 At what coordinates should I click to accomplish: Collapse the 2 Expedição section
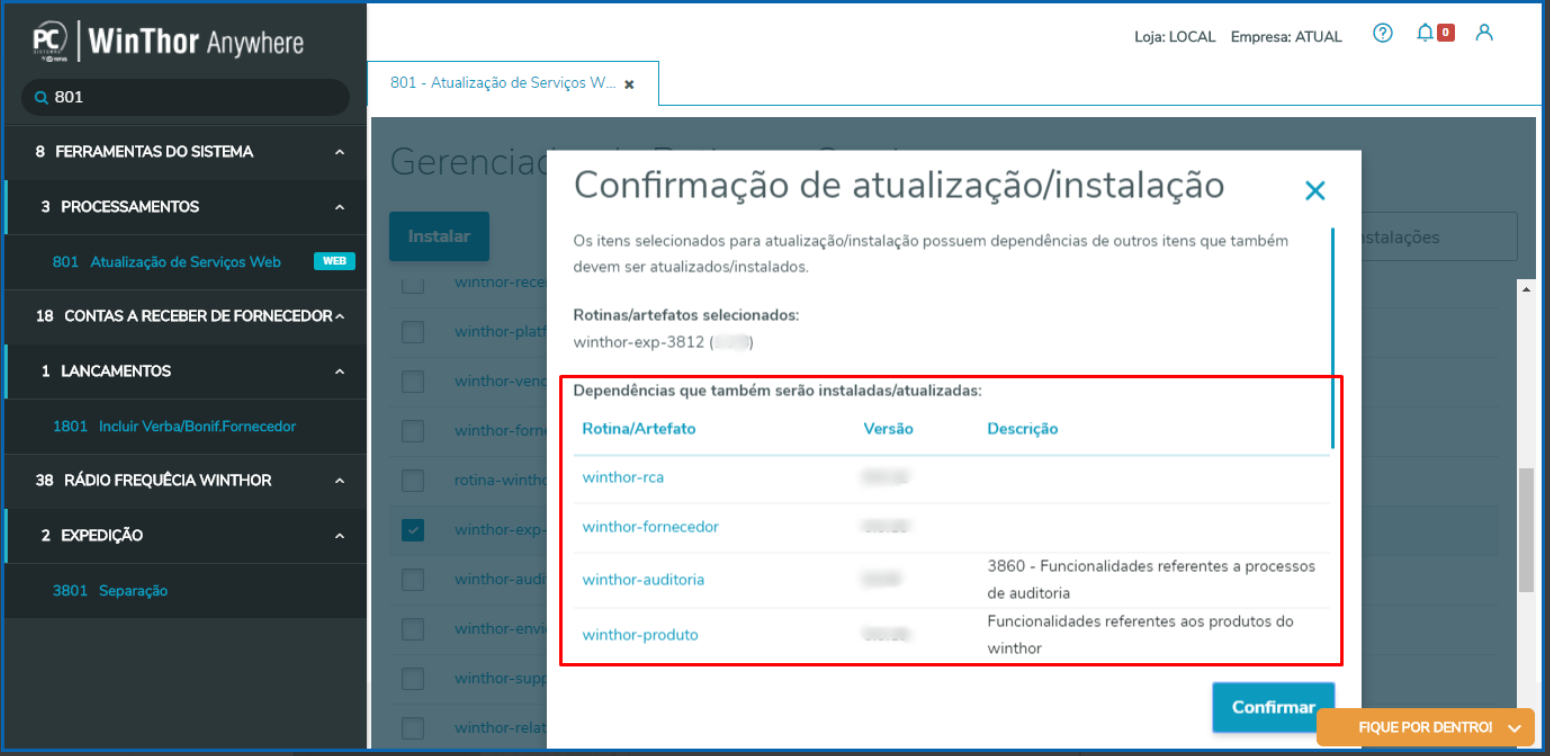[340, 535]
